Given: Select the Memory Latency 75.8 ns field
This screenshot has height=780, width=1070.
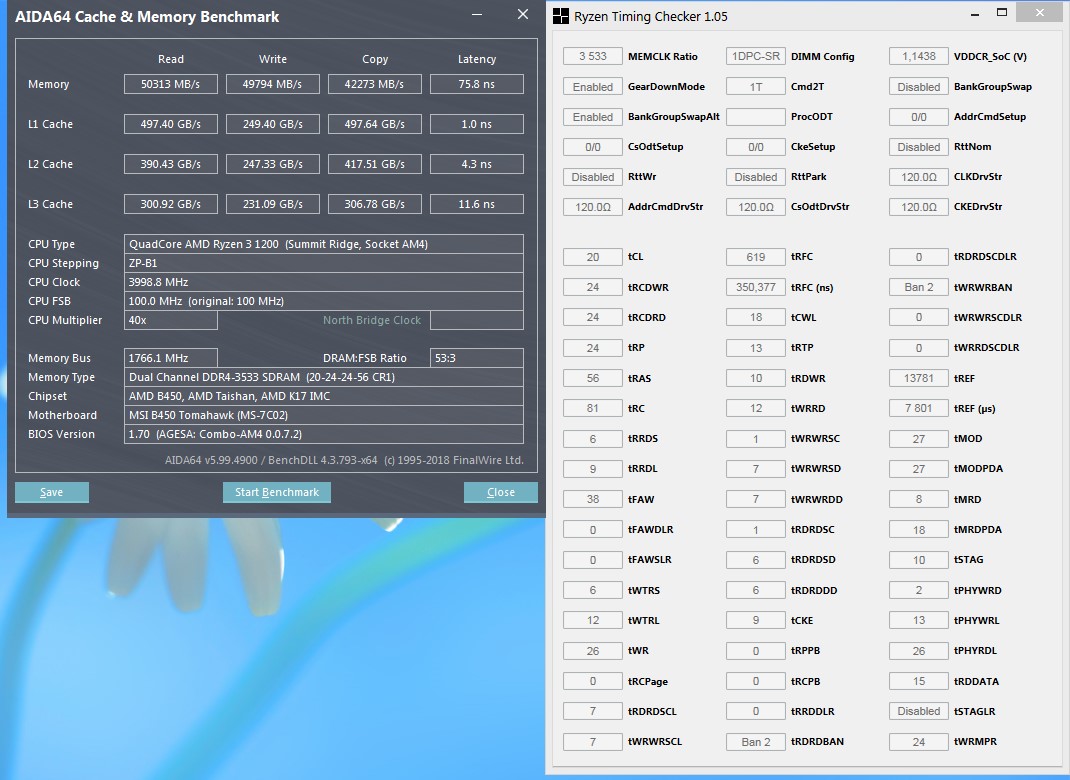Looking at the screenshot, I should (477, 84).
